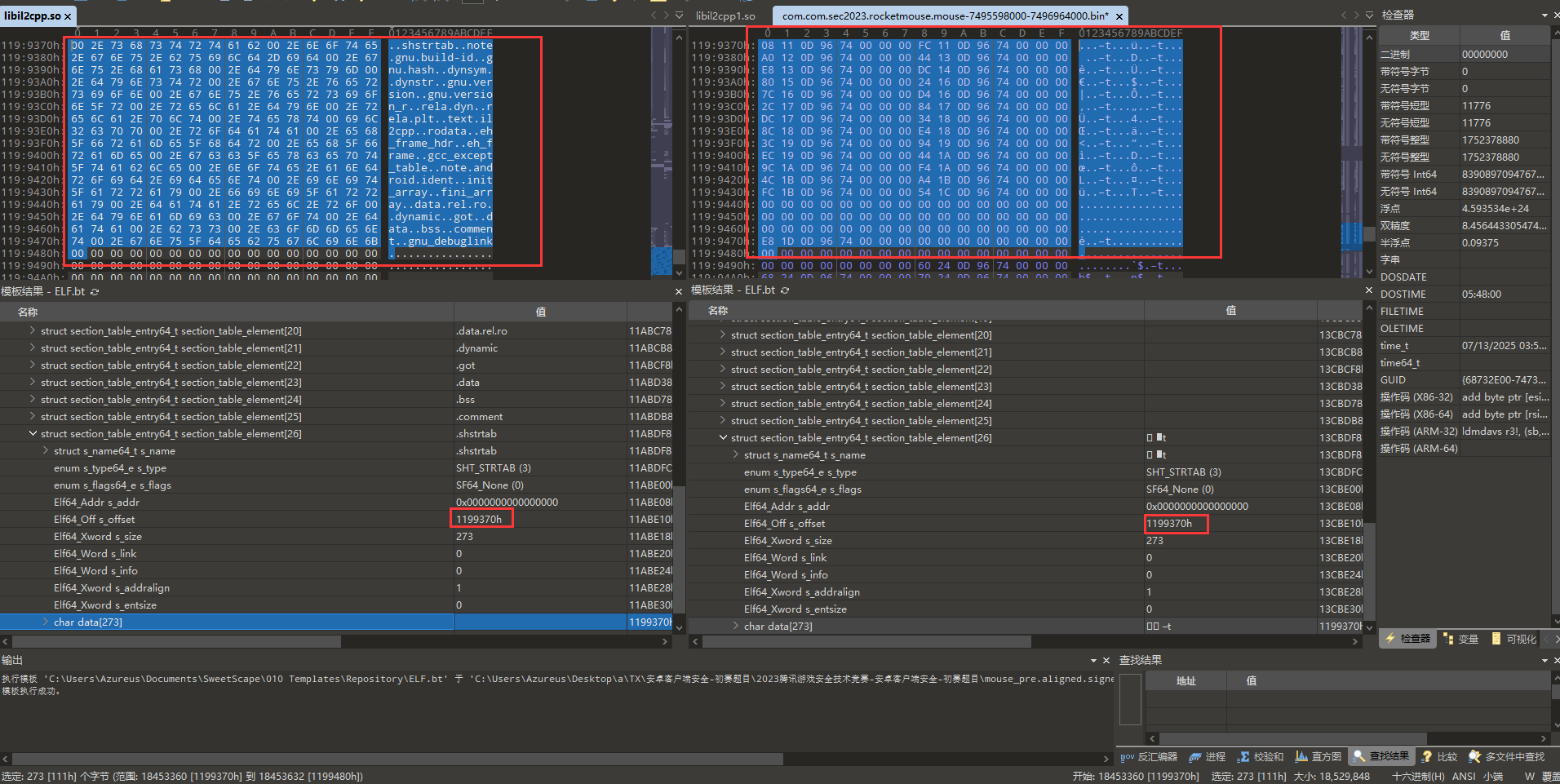Open inspector panel dropdown menu arrow
The height and width of the screenshot is (784, 1560).
click(1544, 16)
